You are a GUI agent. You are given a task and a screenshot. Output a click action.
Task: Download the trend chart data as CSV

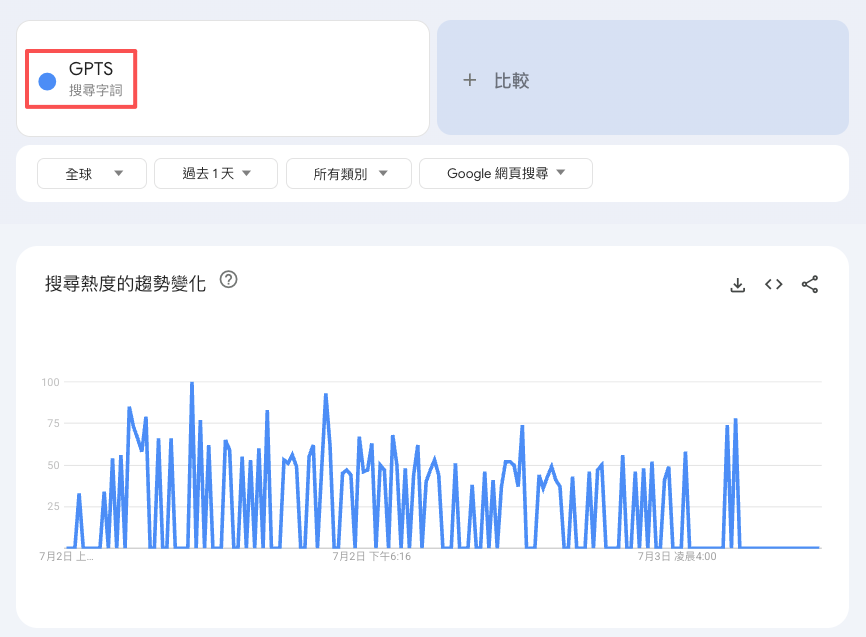tap(737, 285)
